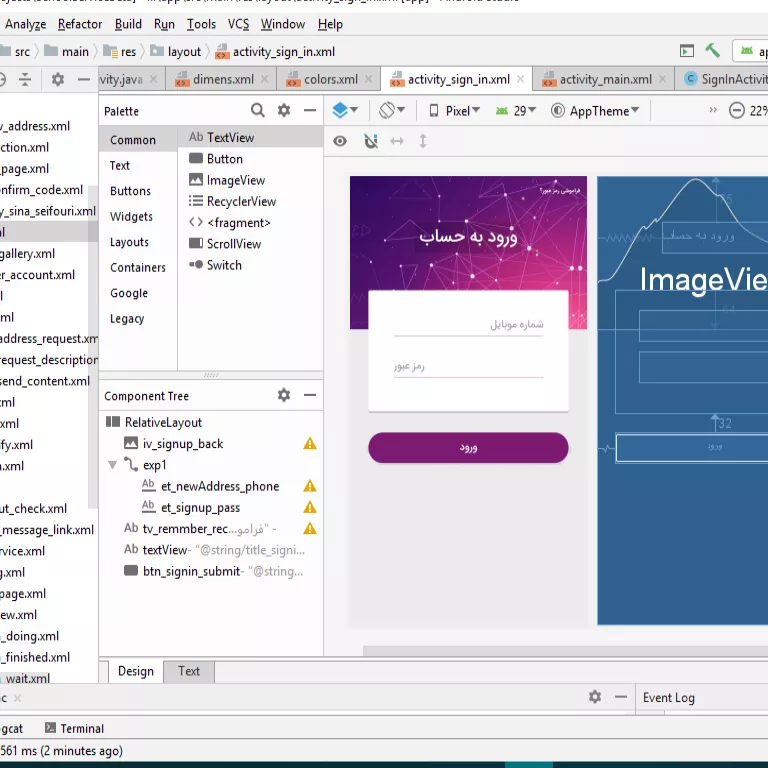Select btn_signin_submit in Component Tree
This screenshot has width=768, height=768.
(213, 571)
